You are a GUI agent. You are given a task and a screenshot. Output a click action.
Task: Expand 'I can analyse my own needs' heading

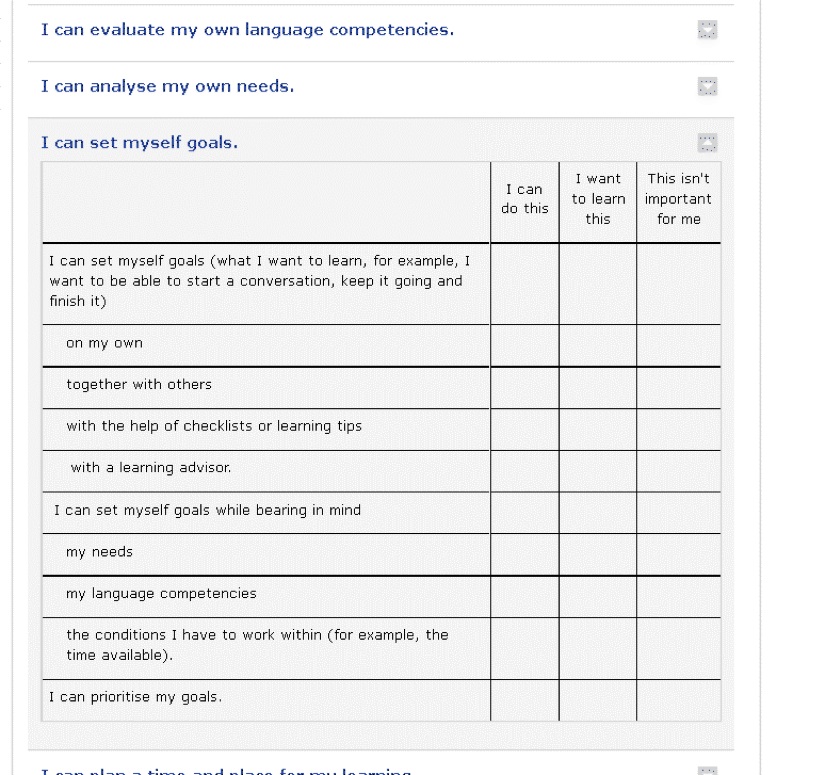pyautogui.click(x=167, y=86)
